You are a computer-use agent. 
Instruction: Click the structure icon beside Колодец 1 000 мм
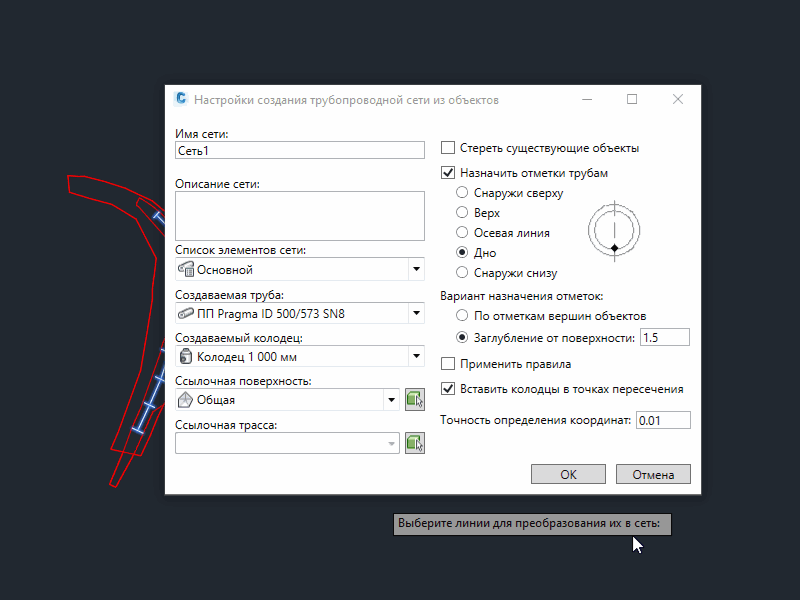186,357
